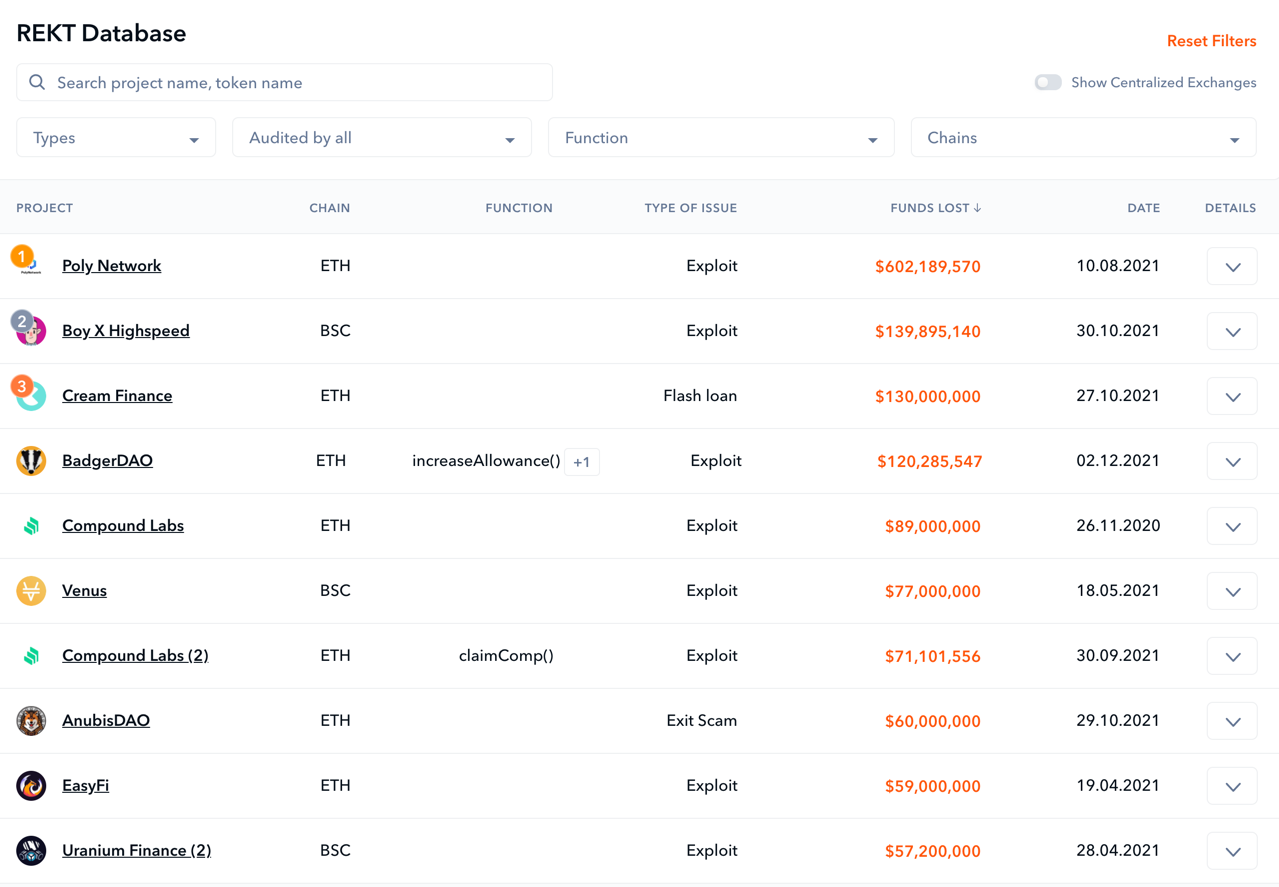
Task: Click the Compound Labs (2) logo icon
Action: tap(31, 656)
